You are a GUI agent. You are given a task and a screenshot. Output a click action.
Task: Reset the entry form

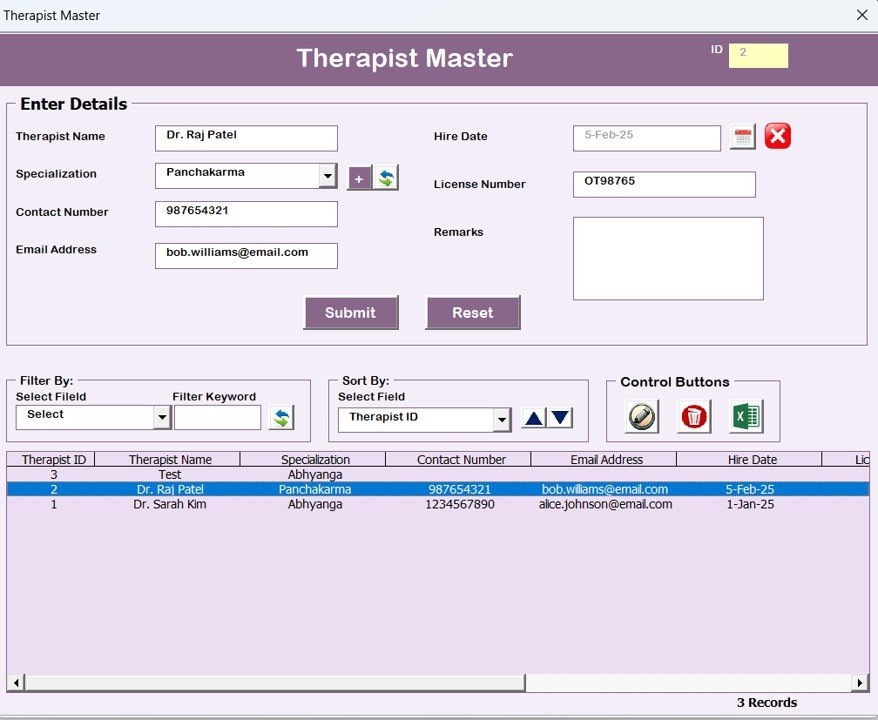473,312
